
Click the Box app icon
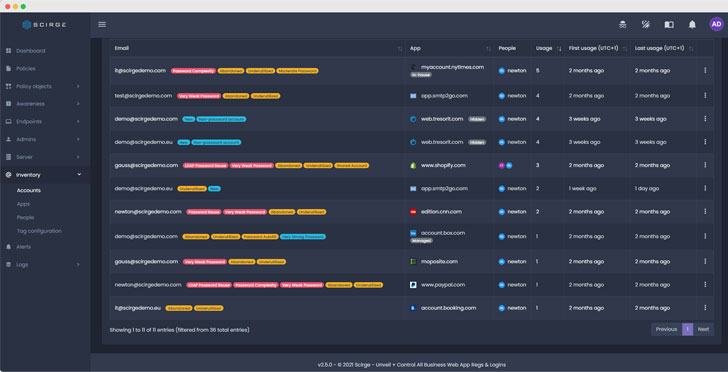[413, 233]
